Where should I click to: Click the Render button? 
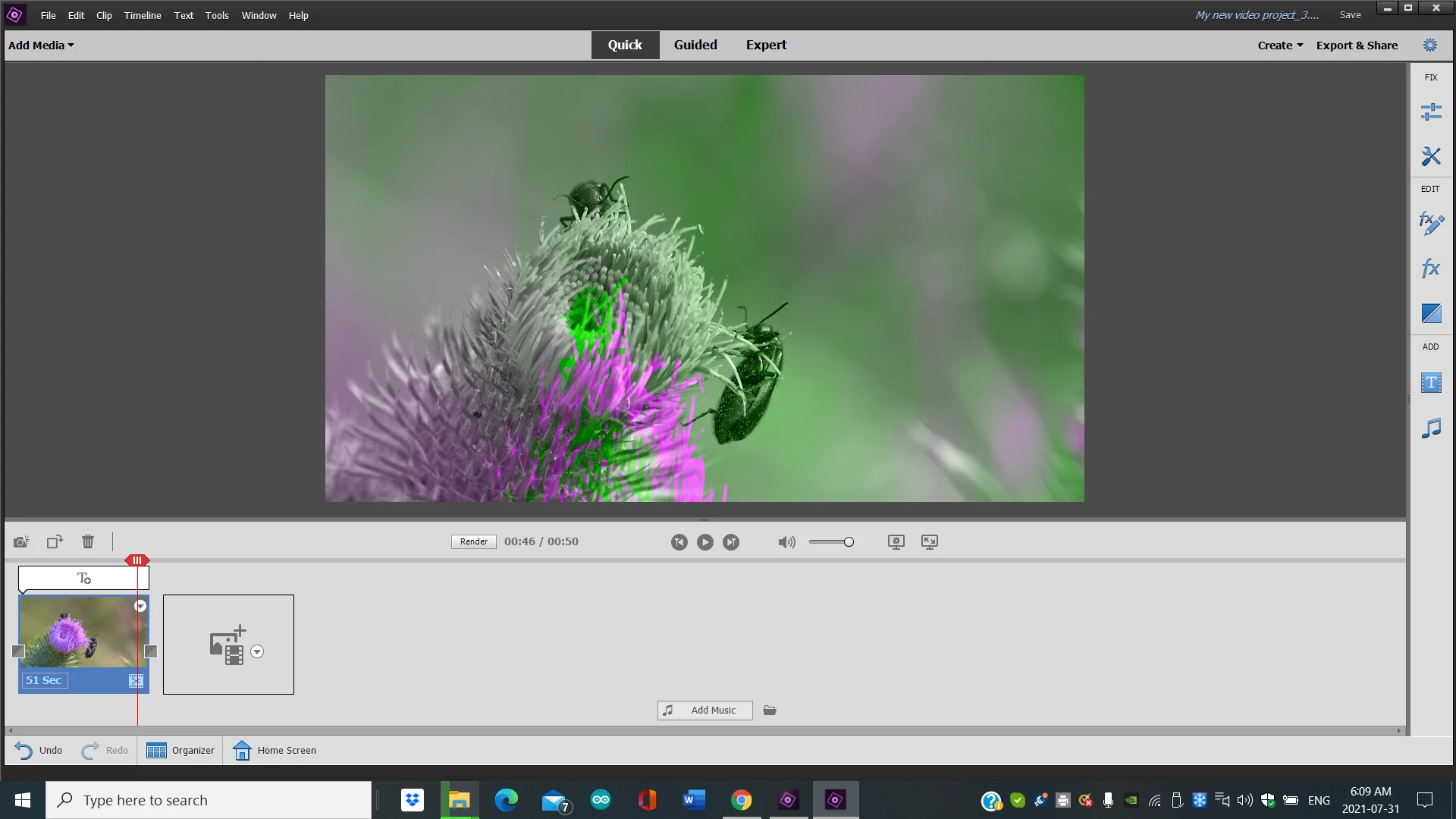[474, 541]
